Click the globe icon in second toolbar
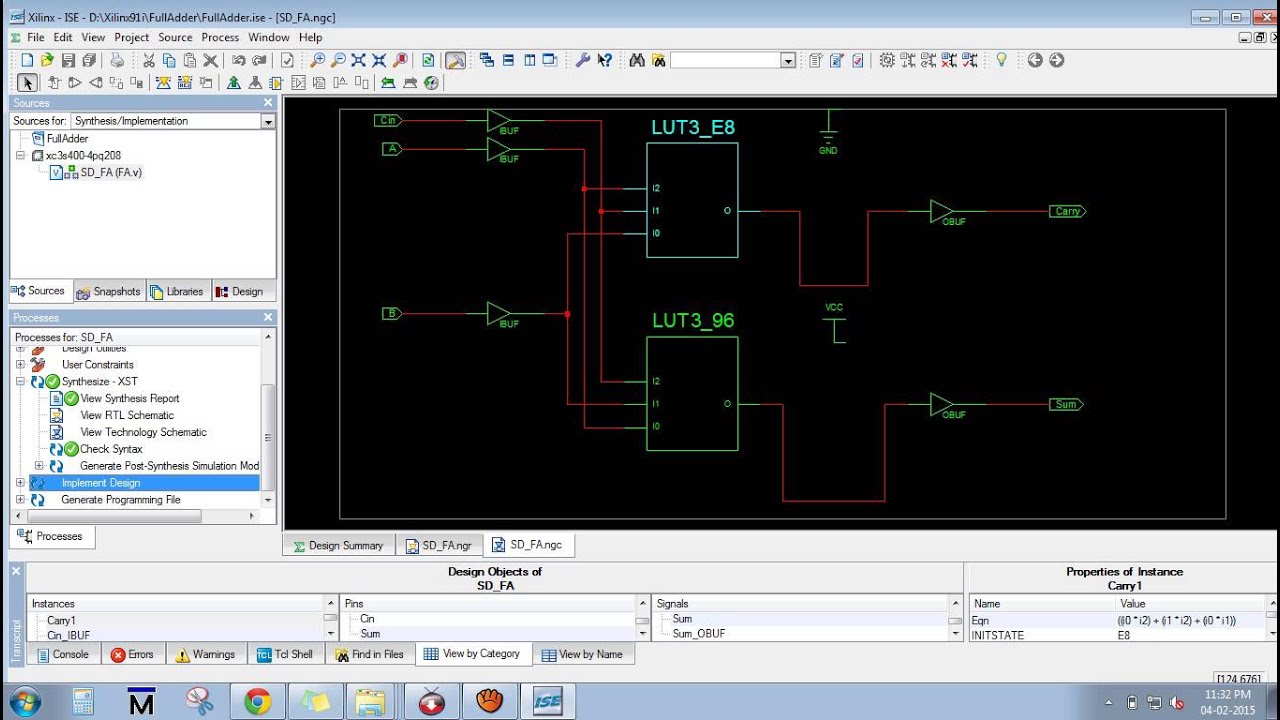 [x=430, y=82]
